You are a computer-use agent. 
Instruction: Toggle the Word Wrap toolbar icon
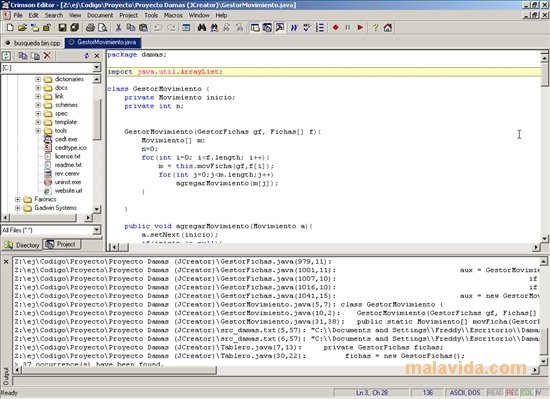[x=294, y=27]
